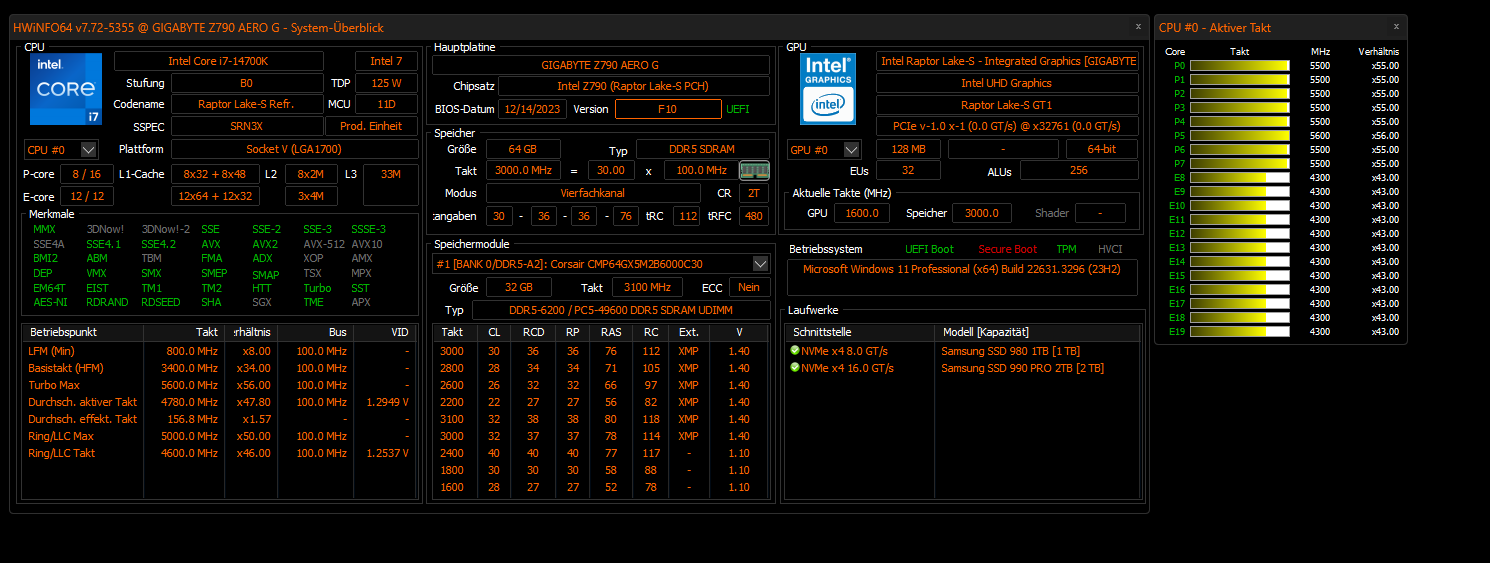The width and height of the screenshot is (1490, 563).
Task: Click the Betriebspunkt column header
Action: pos(83,332)
